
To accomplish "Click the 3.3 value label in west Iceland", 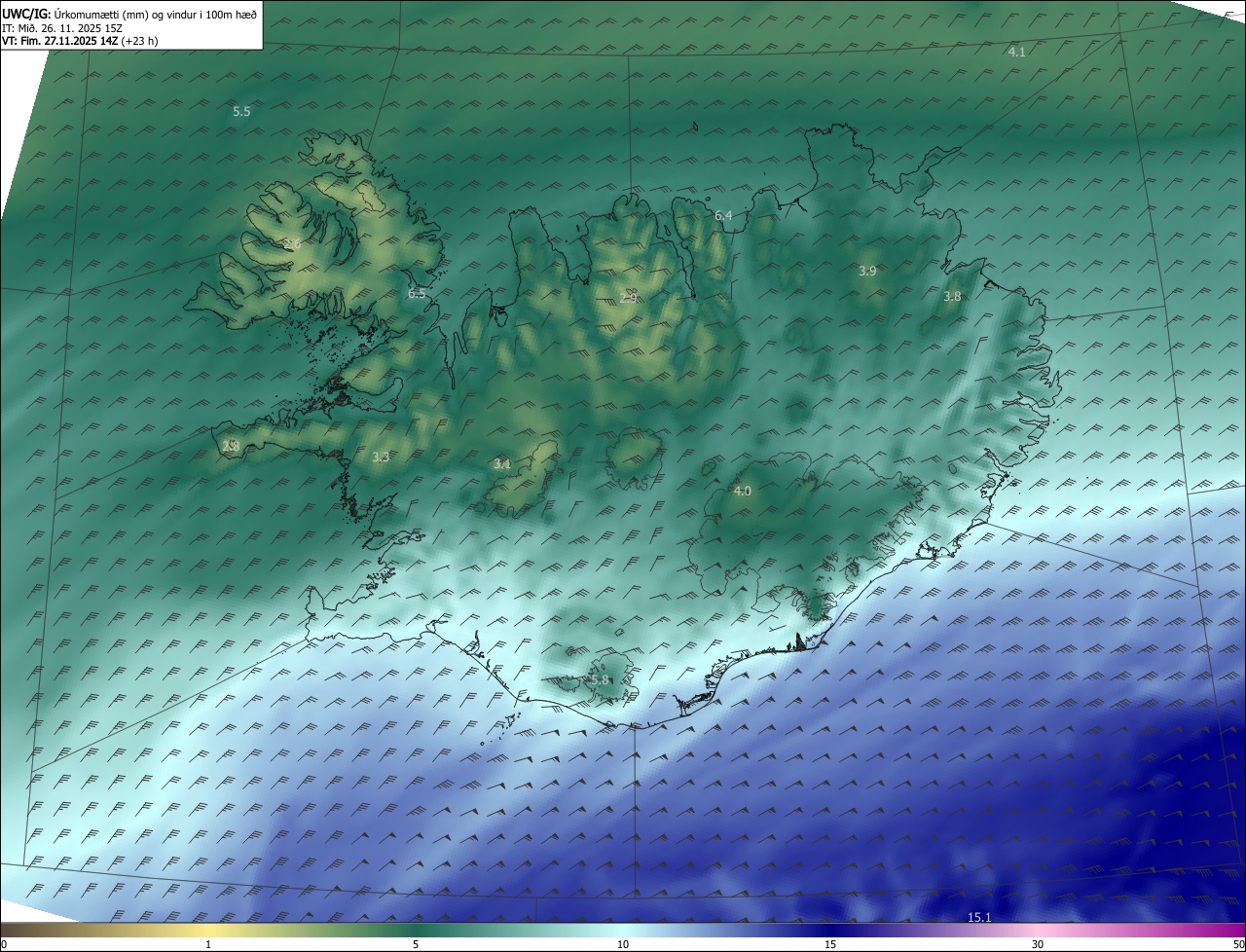I will click(381, 456).
